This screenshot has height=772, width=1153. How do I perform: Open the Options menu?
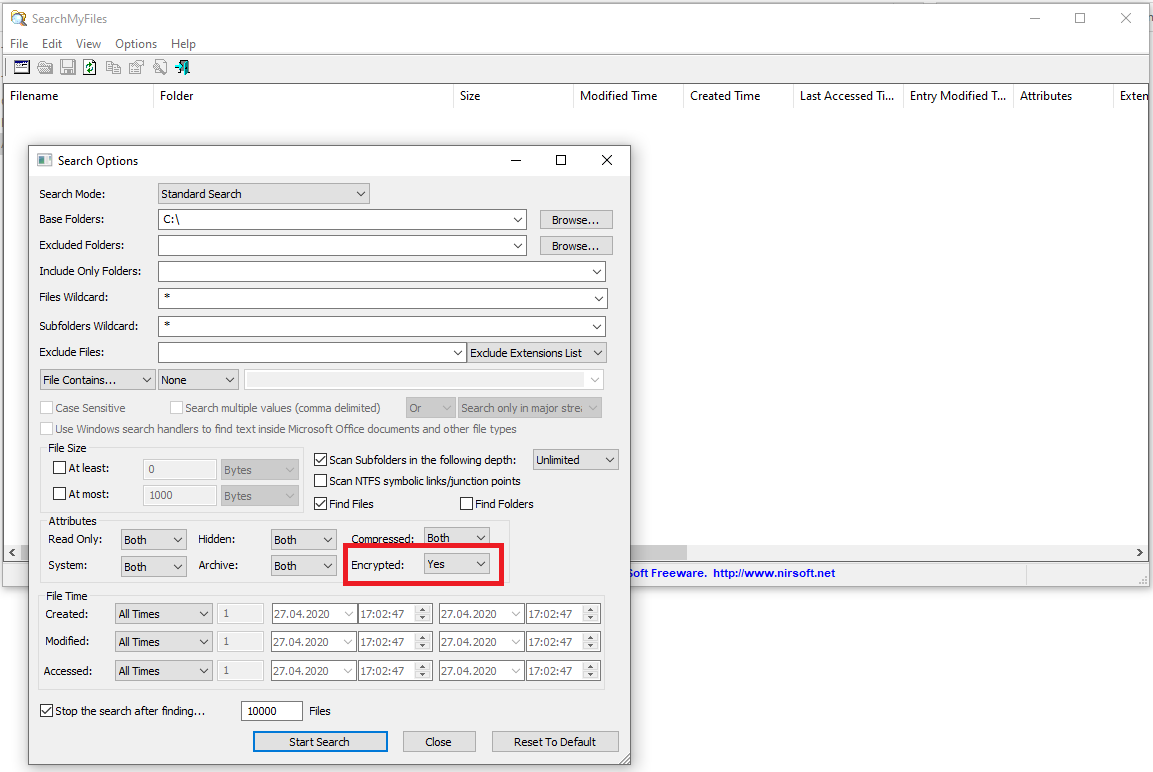[x=136, y=44]
